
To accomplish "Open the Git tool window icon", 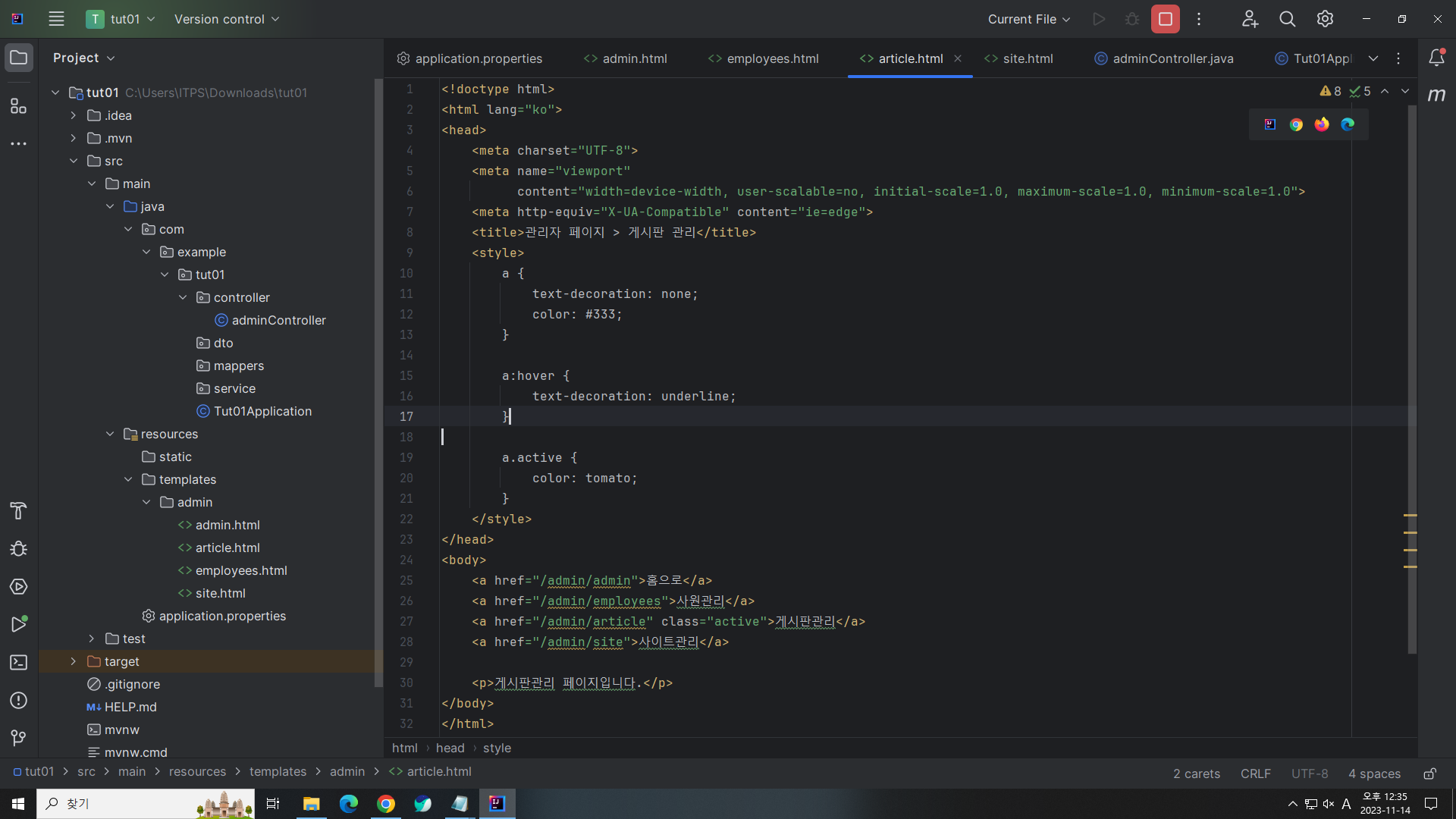I will pos(18,738).
